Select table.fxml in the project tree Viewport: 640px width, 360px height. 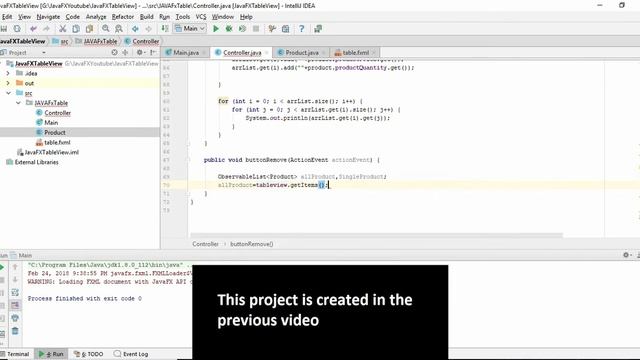click(57, 142)
